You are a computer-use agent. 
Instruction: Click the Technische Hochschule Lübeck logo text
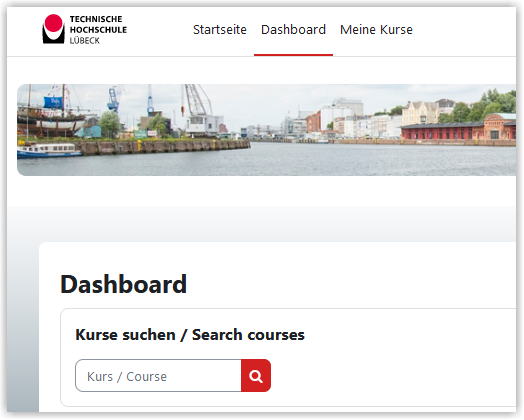tap(98, 29)
